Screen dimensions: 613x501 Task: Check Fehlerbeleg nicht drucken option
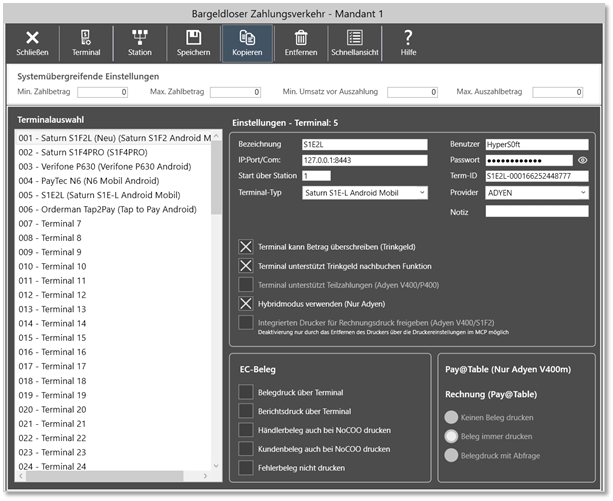[246, 468]
